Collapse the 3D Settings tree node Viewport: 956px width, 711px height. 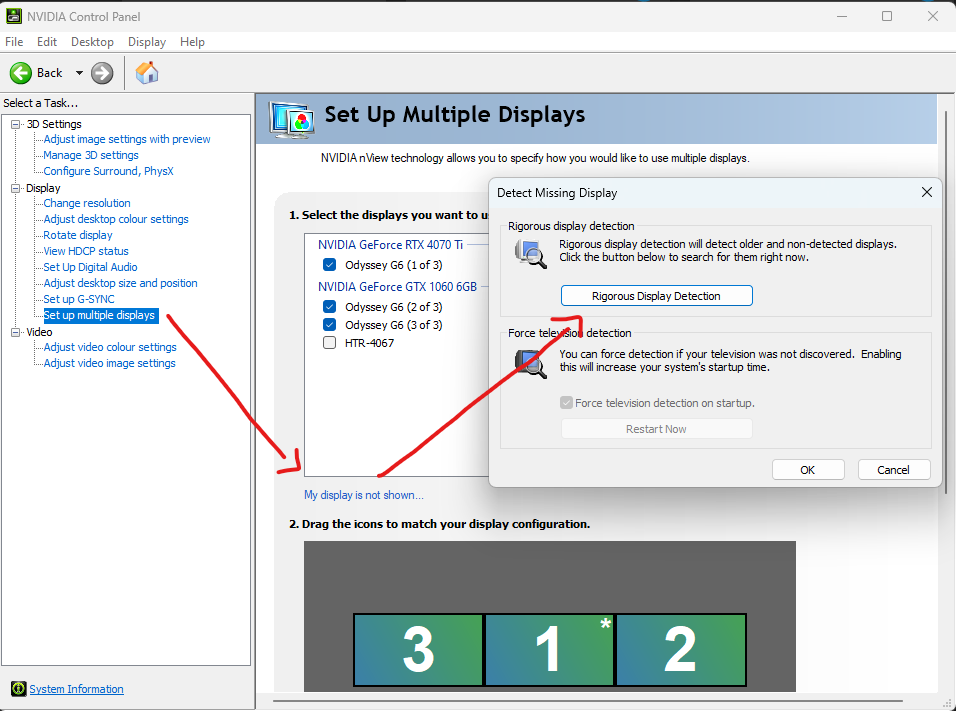pos(15,124)
